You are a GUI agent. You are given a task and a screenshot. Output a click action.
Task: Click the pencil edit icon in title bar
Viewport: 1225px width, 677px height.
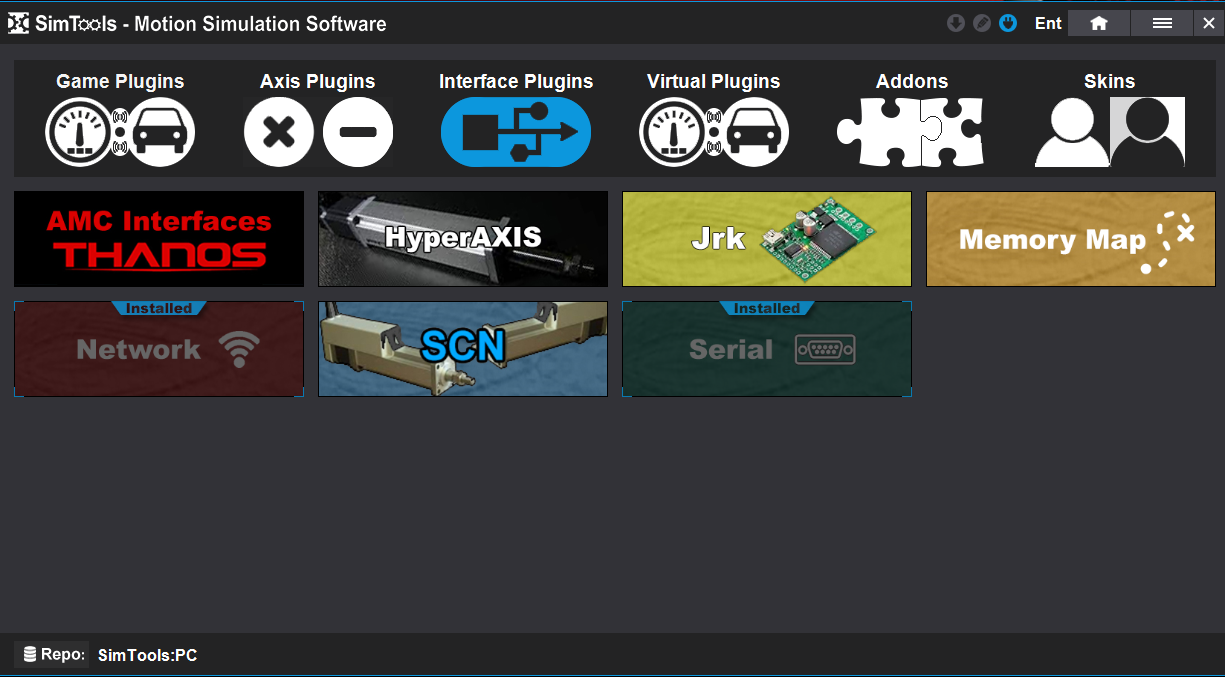coord(982,23)
